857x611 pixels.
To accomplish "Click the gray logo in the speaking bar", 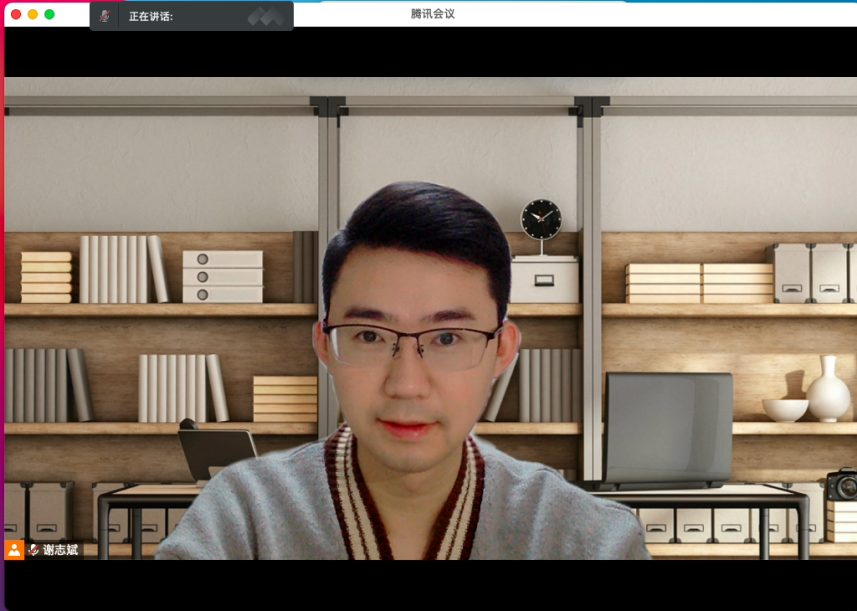I will tap(265, 16).
